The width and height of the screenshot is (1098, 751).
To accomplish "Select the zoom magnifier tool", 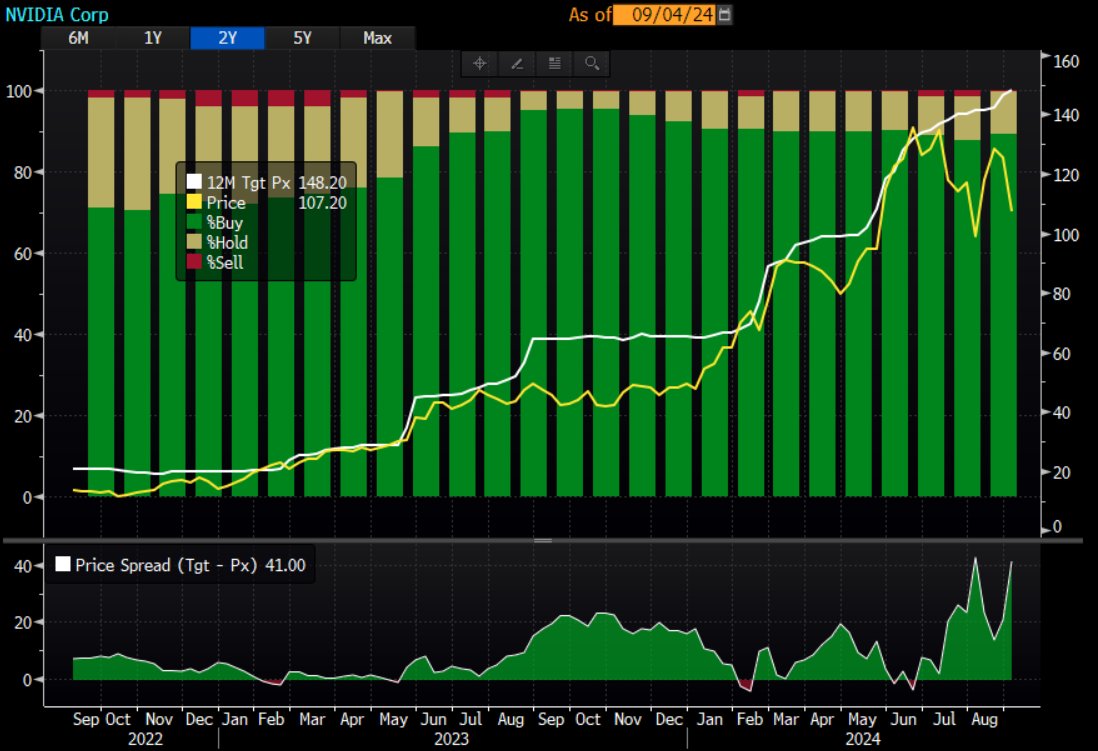I will pyautogui.click(x=591, y=63).
